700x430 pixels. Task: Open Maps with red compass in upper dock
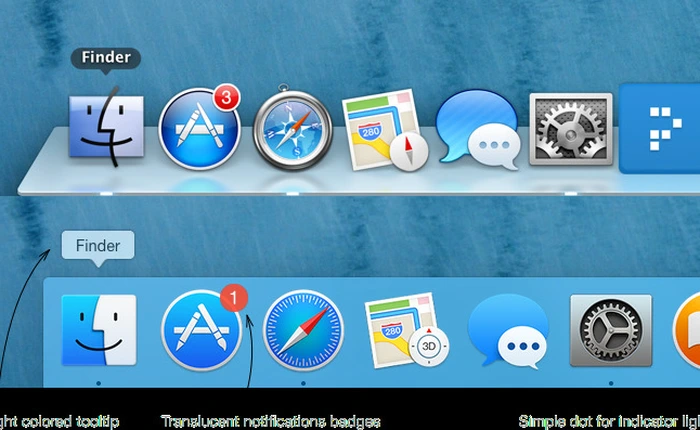pyautogui.click(x=385, y=130)
